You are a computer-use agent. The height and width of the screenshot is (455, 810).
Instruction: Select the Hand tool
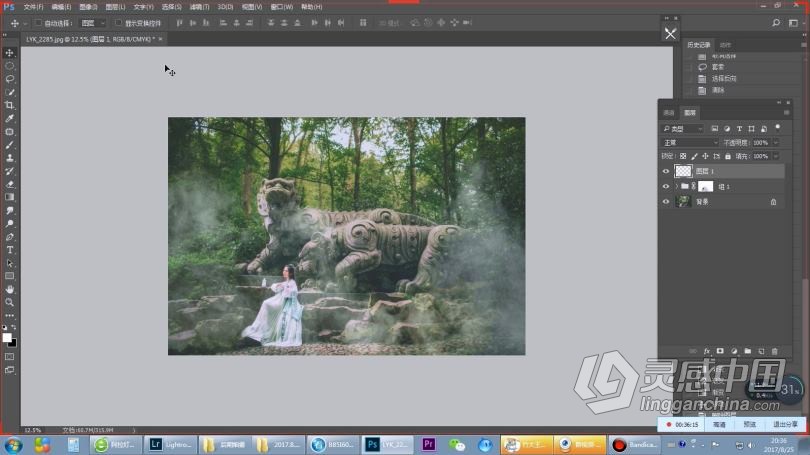tap(9, 290)
